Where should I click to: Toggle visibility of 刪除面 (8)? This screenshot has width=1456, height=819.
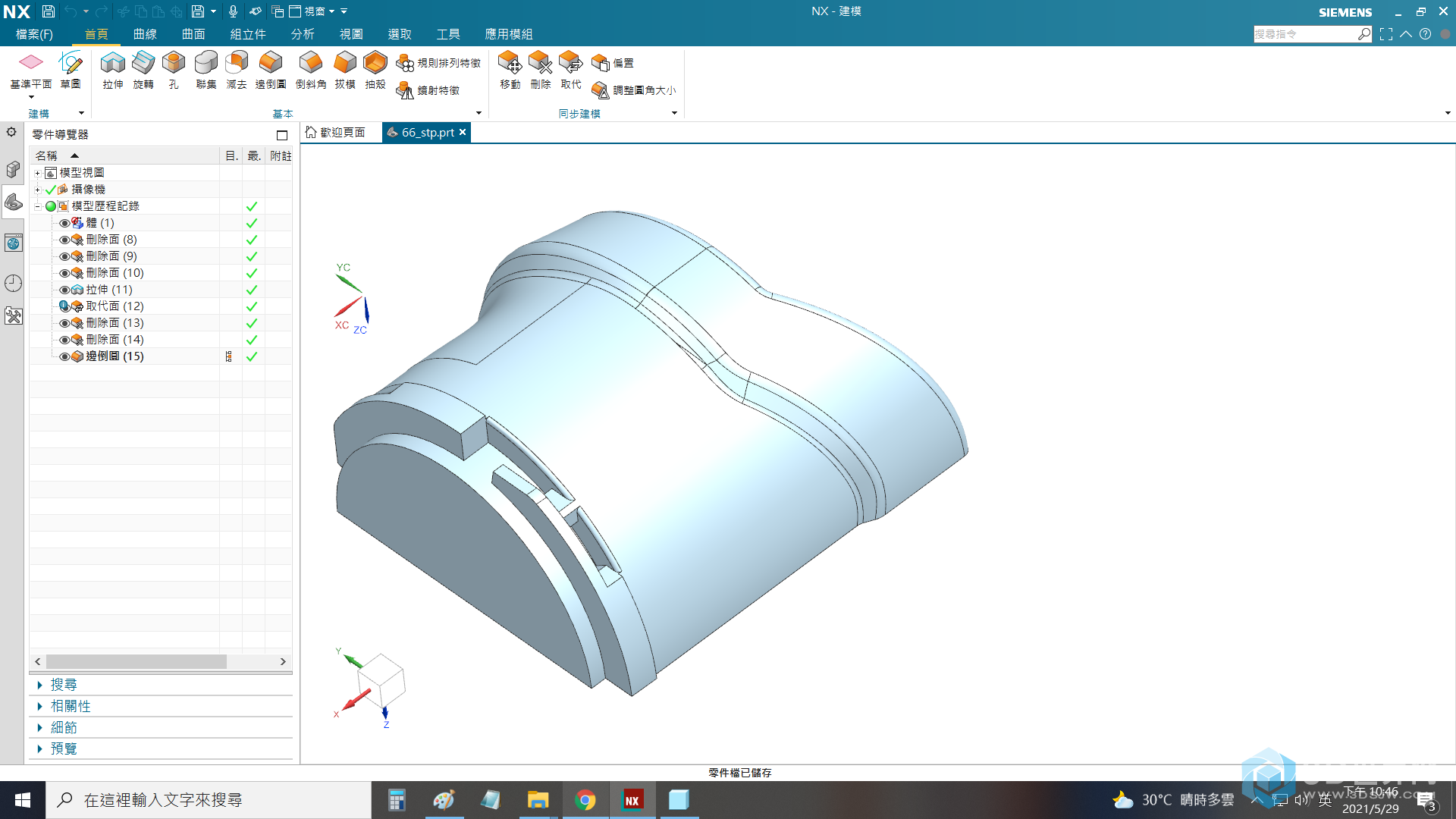64,240
